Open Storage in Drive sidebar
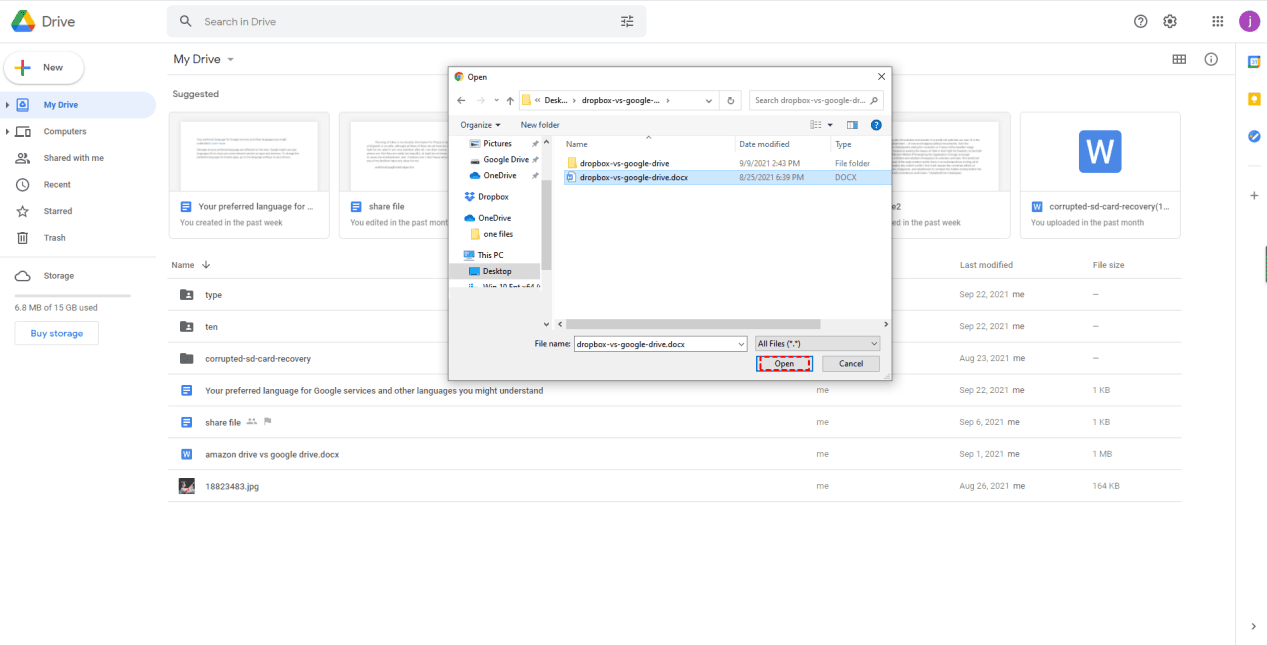Image resolution: width=1267 pixels, height=645 pixels. [58, 276]
